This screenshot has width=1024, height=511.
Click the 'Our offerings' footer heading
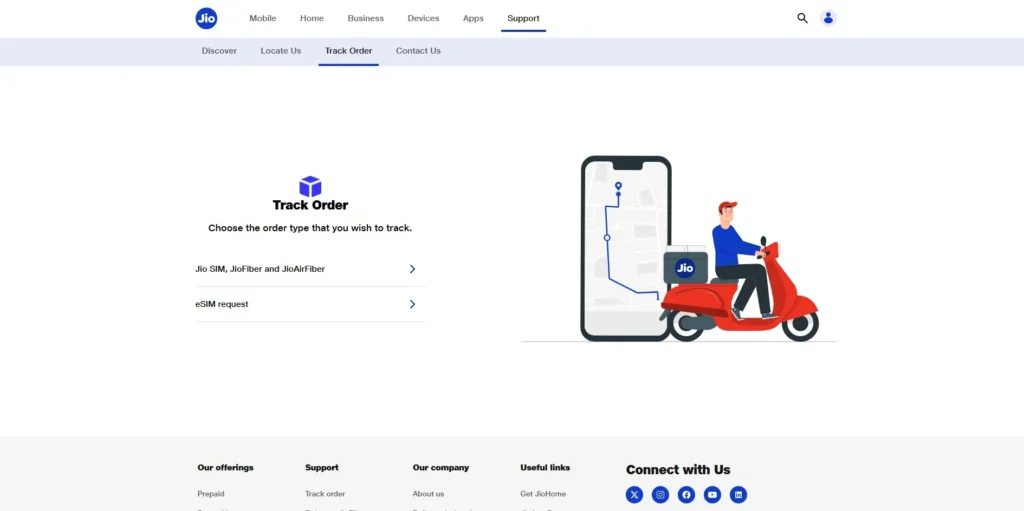(225, 468)
